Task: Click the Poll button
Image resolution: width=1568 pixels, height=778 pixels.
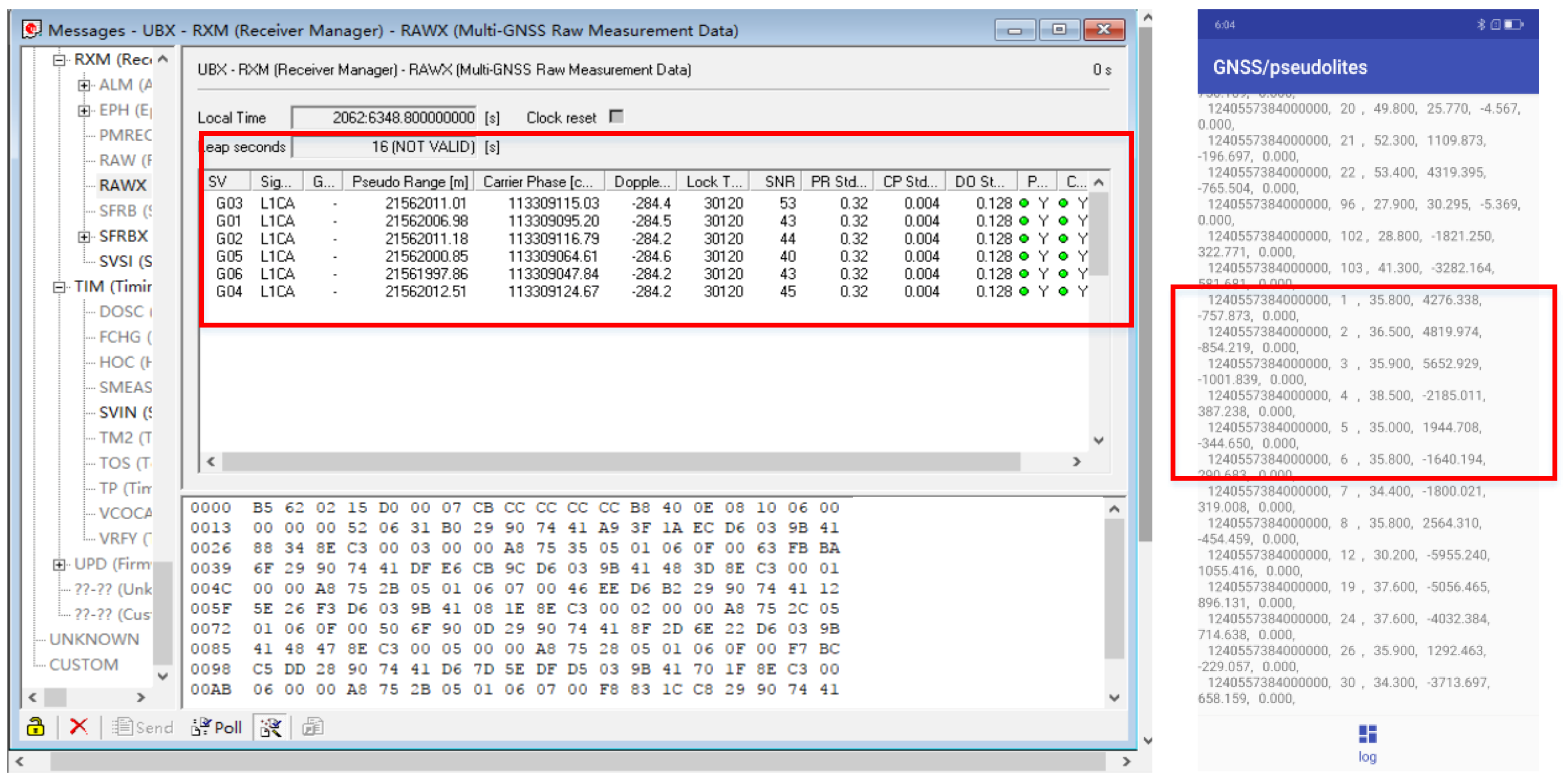Action: (x=217, y=727)
